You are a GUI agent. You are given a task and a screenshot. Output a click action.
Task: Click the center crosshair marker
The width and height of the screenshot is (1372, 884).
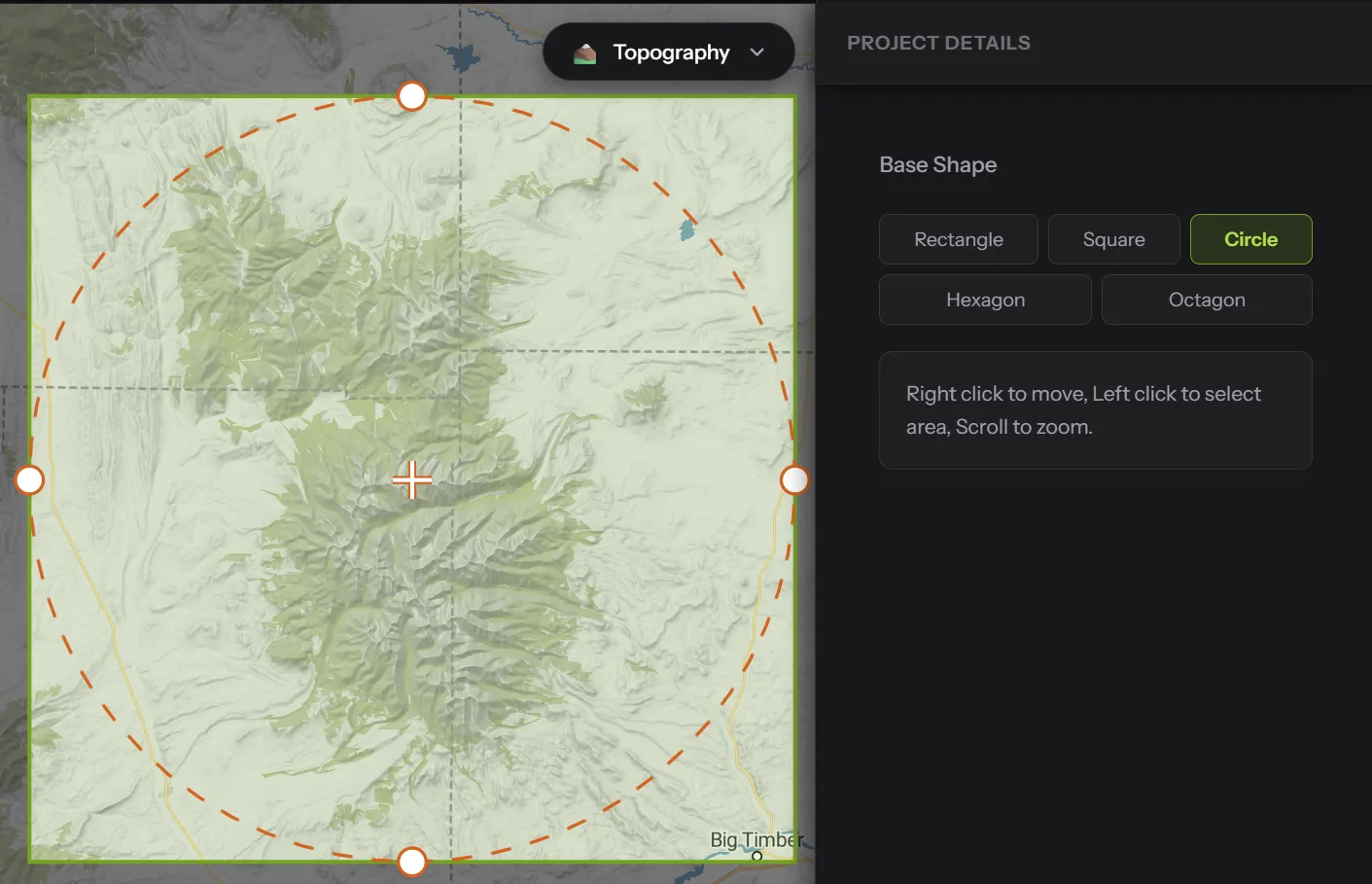pos(412,479)
